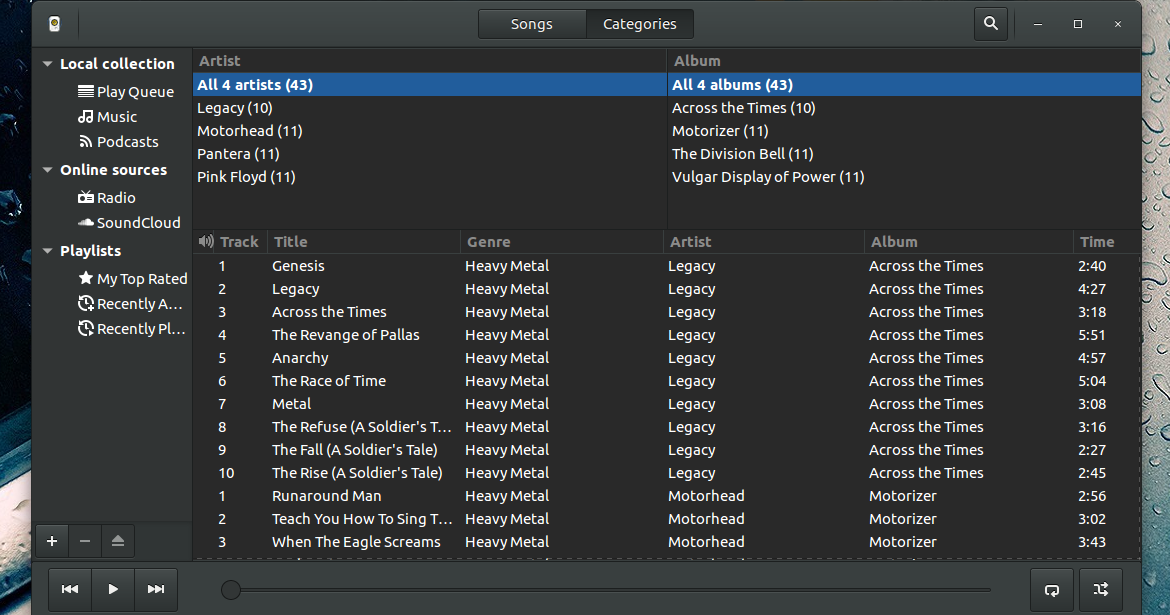
Task: Open the search tool
Action: click(989, 22)
